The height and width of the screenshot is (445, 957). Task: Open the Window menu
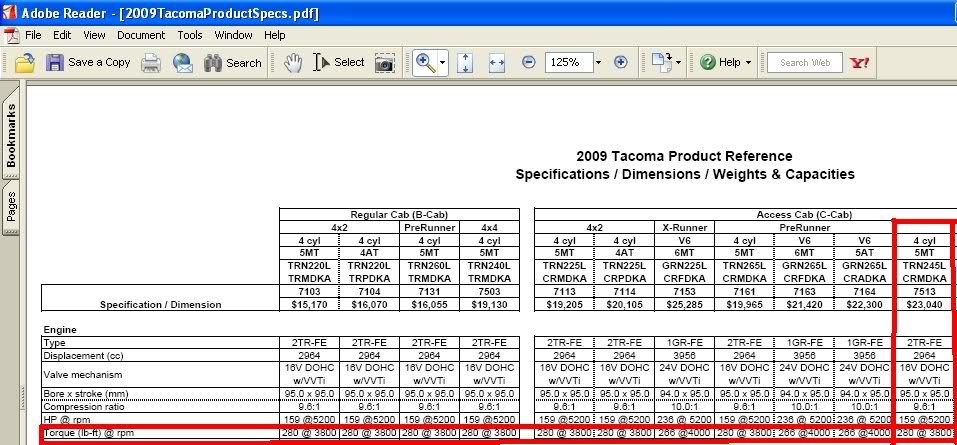233,35
